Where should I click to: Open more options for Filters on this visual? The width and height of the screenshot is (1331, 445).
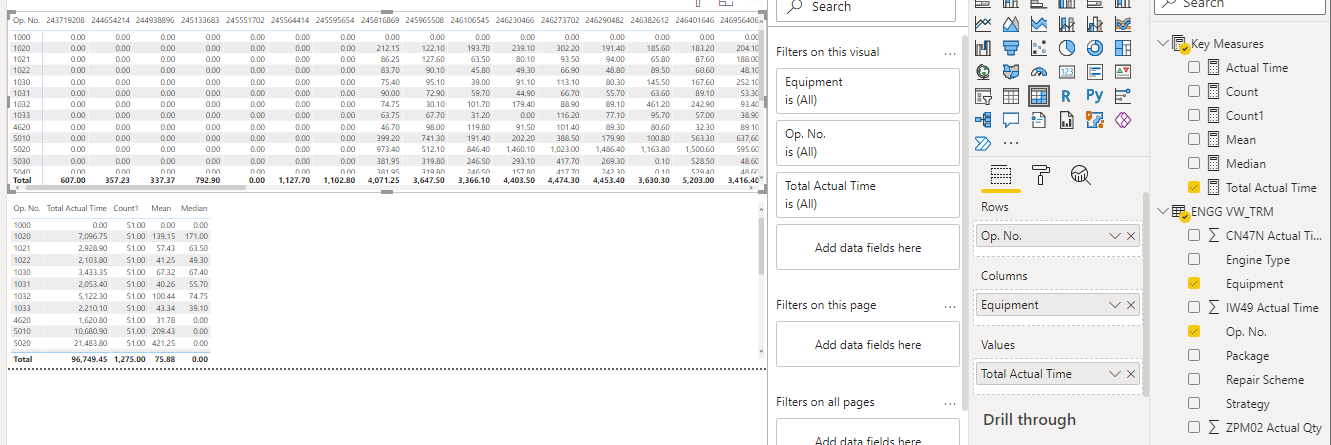tap(950, 52)
